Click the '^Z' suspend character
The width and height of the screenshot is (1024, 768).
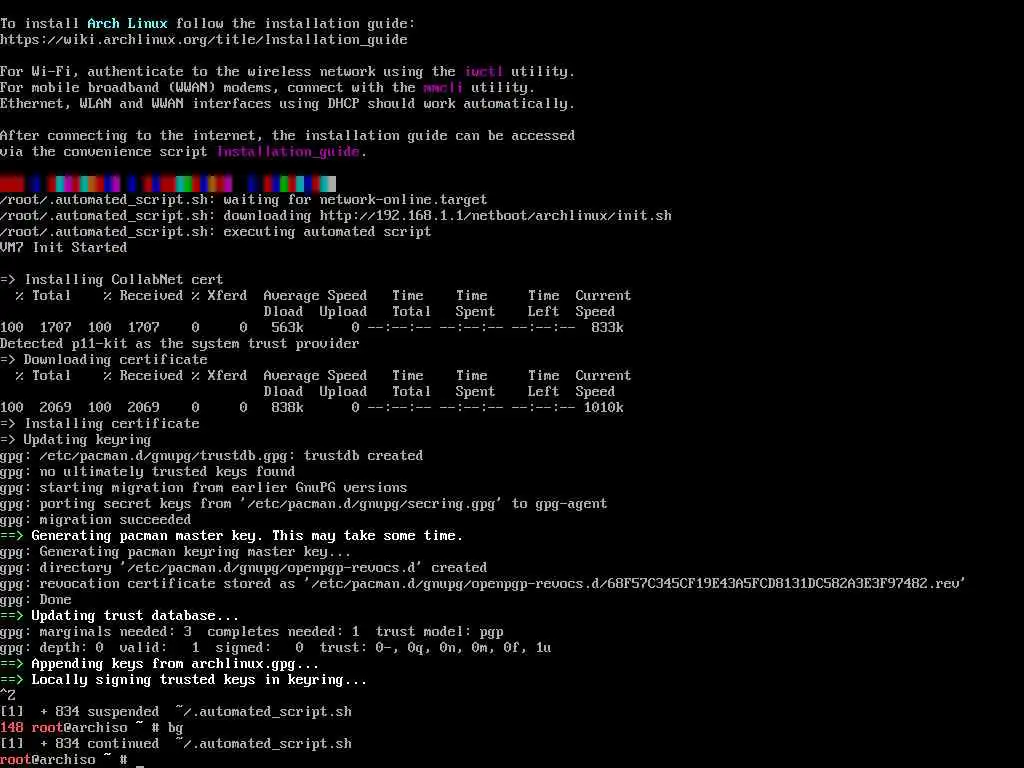click(8, 696)
